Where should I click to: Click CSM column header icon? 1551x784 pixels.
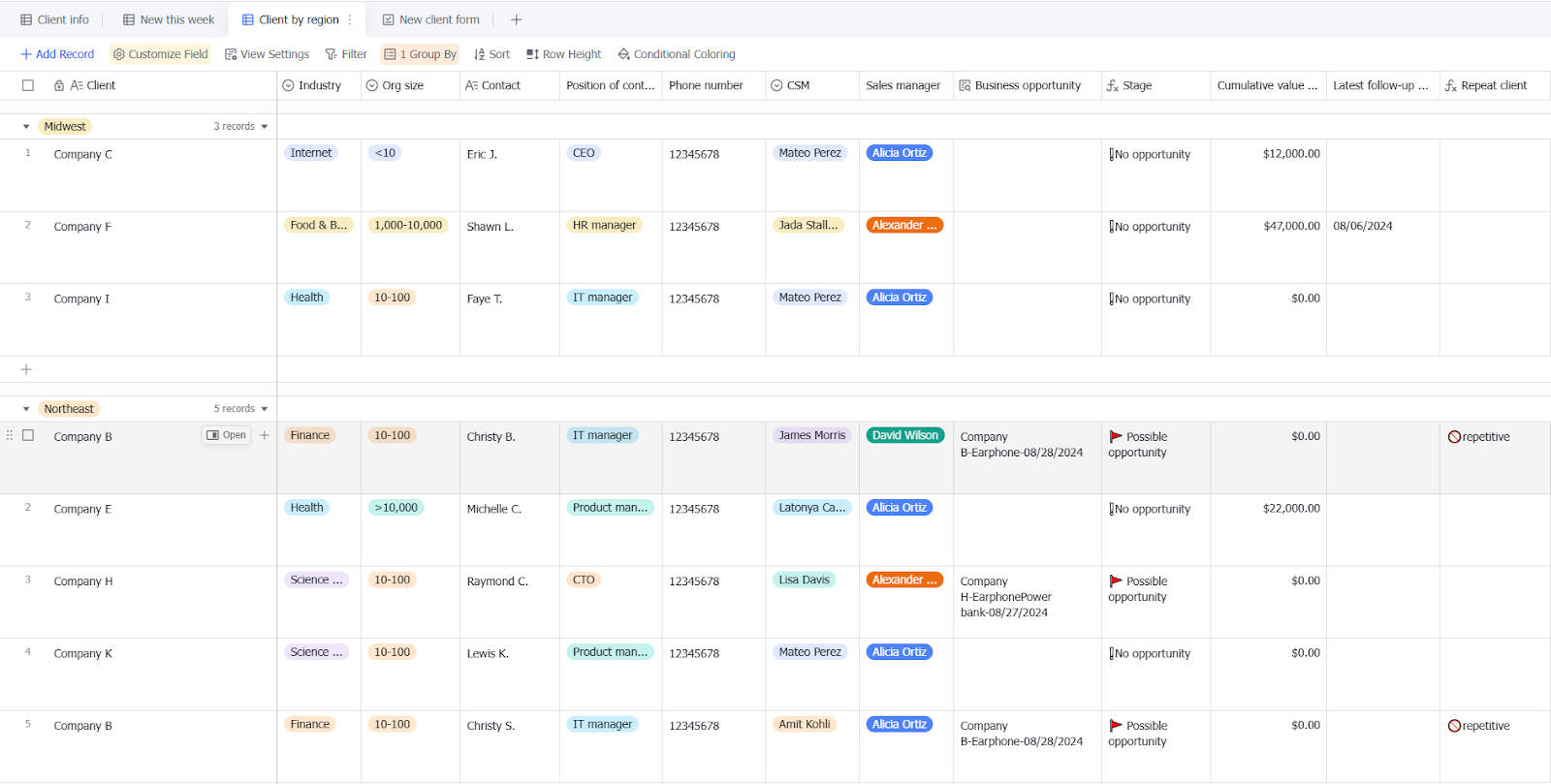coord(776,85)
